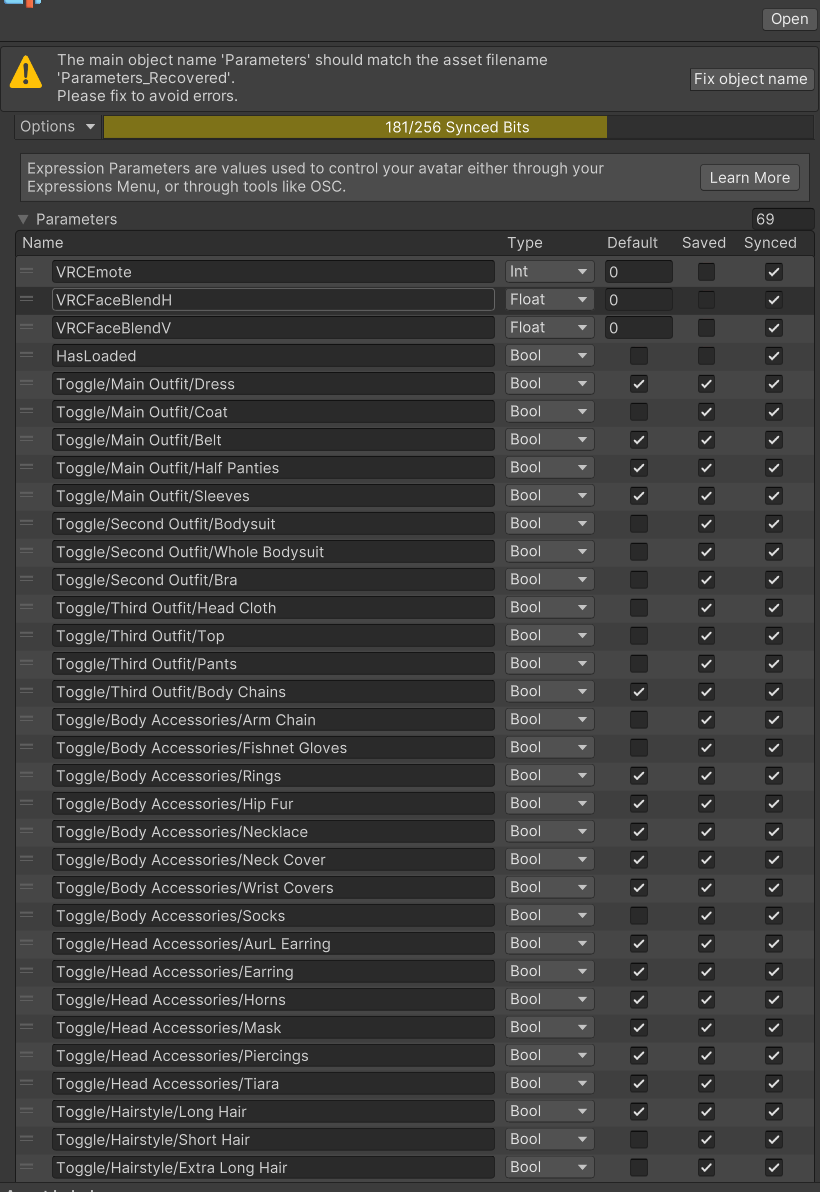Click the Toggle/Hairstyle/Long Hair name field
Image resolution: width=820 pixels, height=1192 pixels.
[274, 1111]
